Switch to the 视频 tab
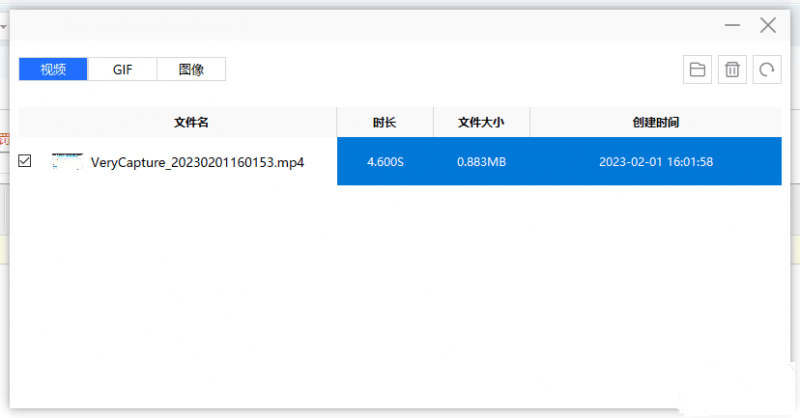Image resolution: width=800 pixels, height=418 pixels. 53,69
